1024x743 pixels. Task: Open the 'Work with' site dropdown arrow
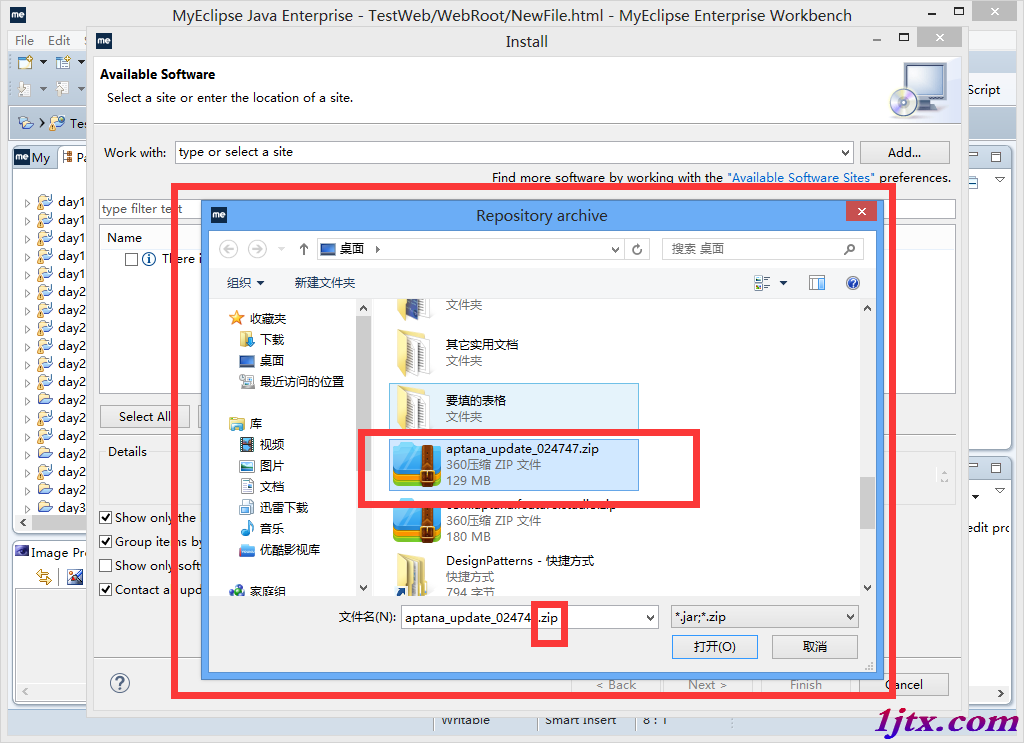[845, 153]
